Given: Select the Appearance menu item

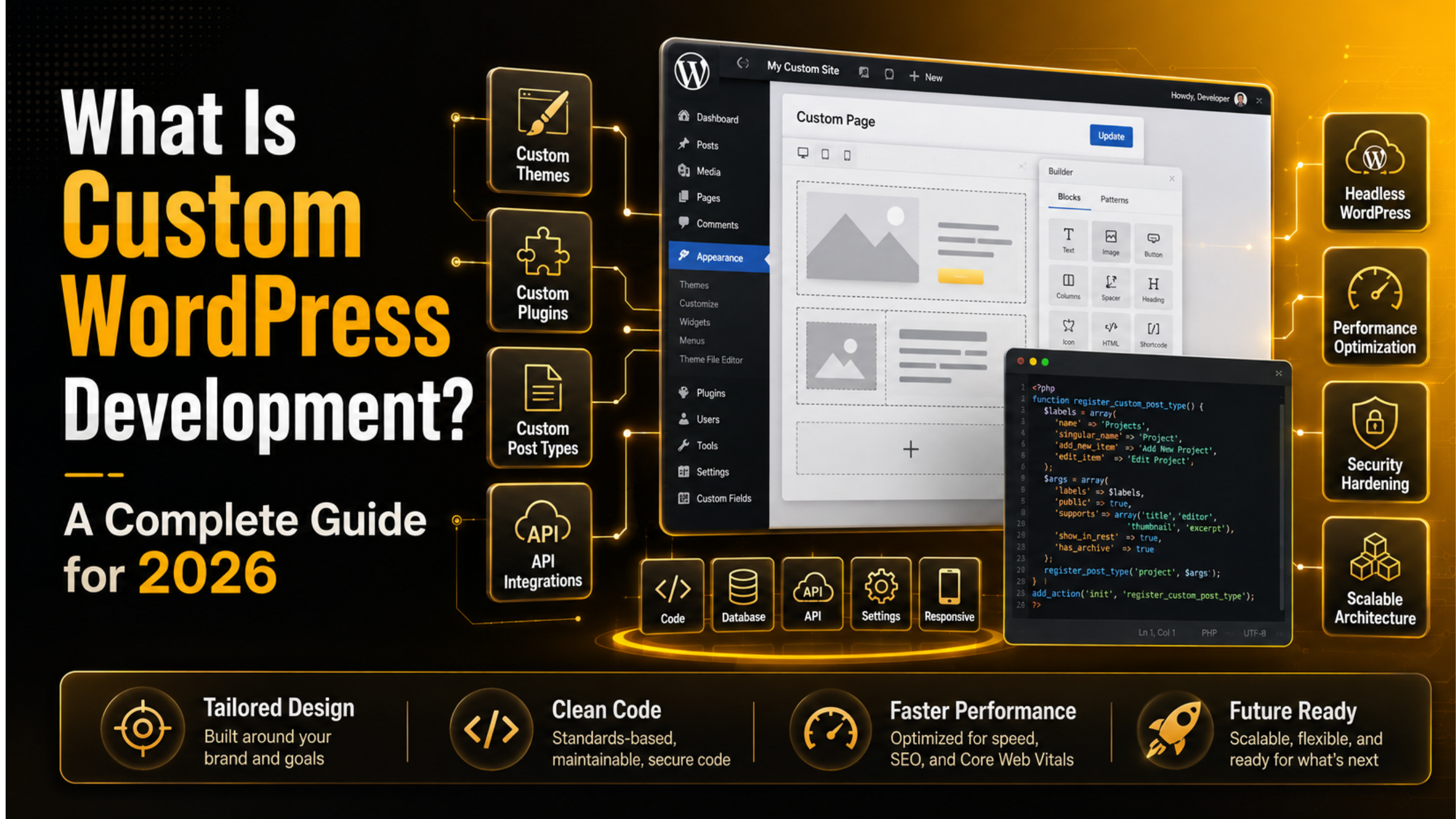Looking at the screenshot, I should click(x=719, y=257).
